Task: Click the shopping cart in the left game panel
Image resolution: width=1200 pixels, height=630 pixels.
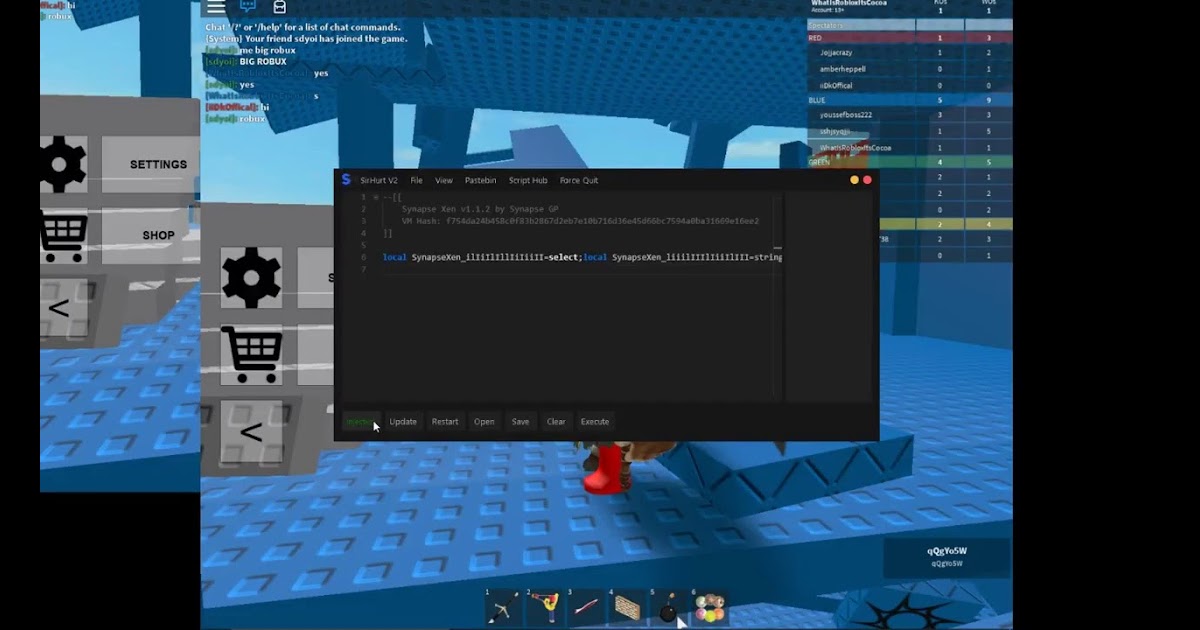Action: pos(62,236)
